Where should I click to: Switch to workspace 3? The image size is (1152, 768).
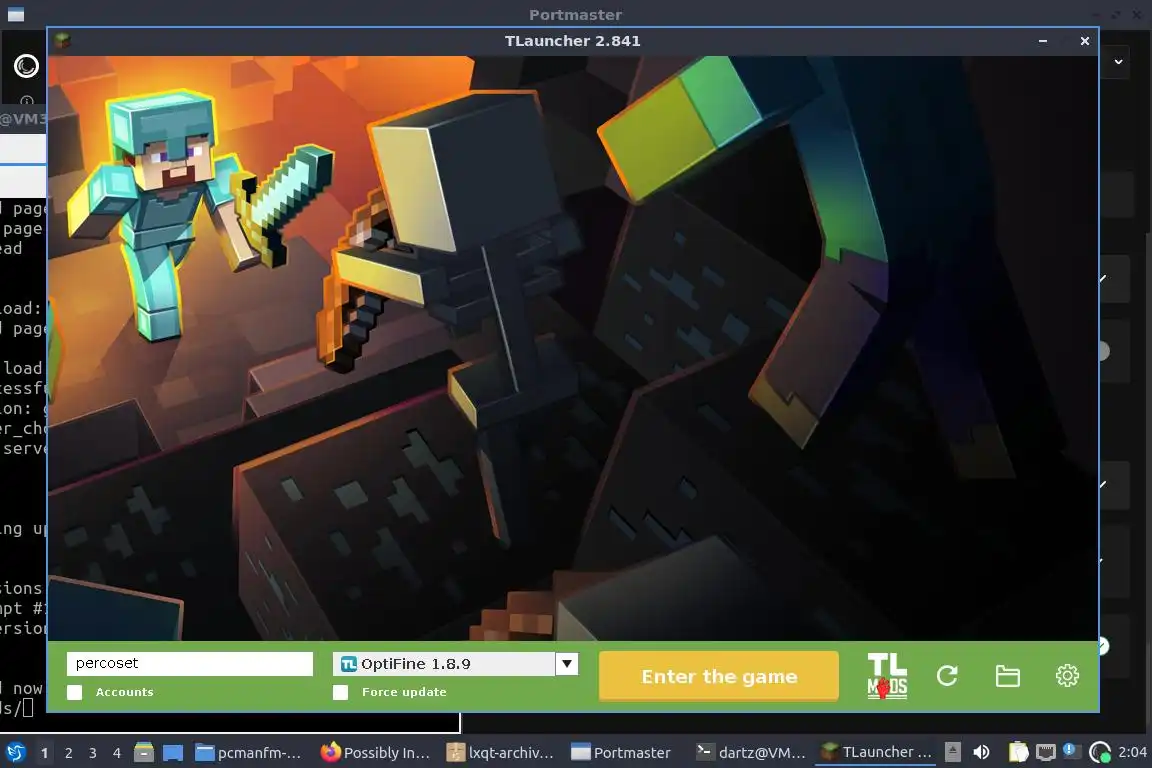pos(93,753)
